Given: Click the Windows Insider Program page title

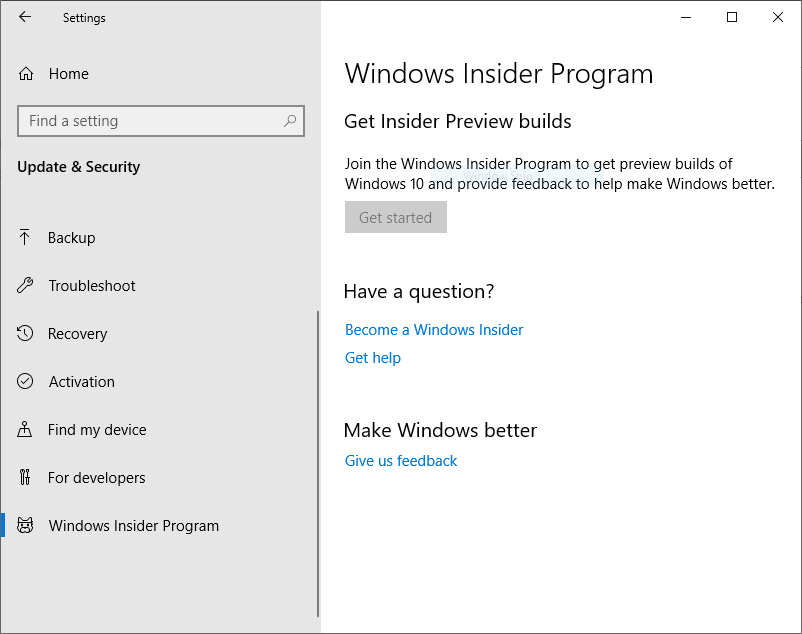Looking at the screenshot, I should pyautogui.click(x=499, y=74).
